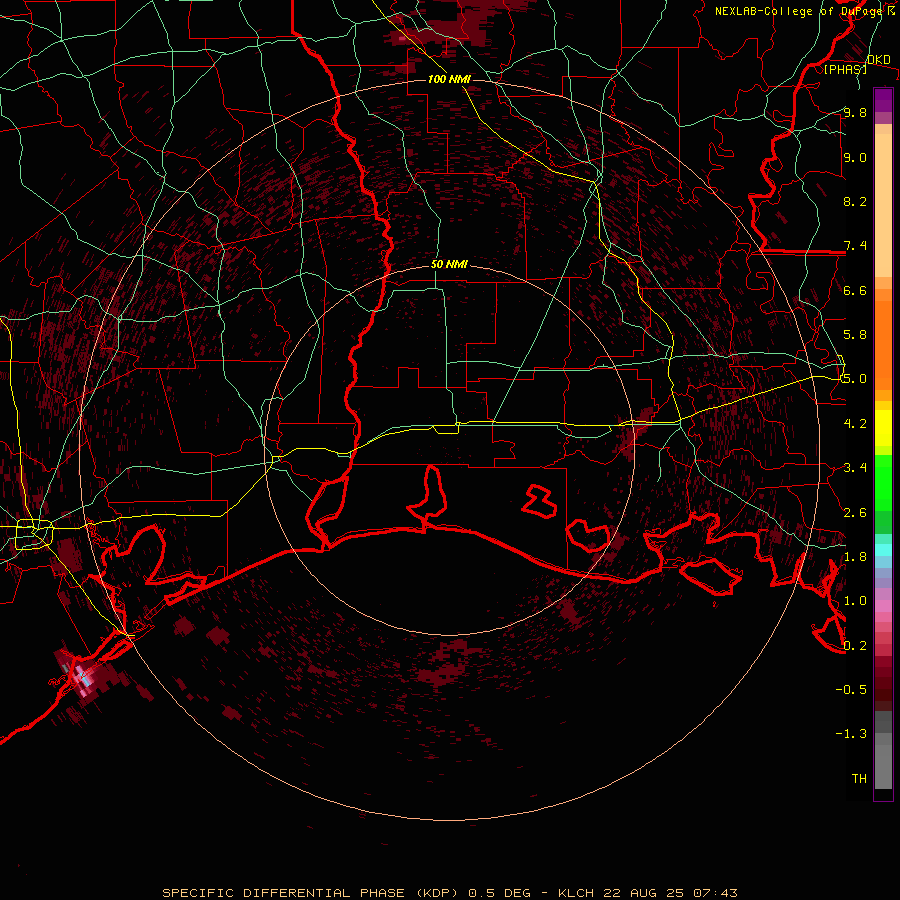This screenshot has height=900, width=900.
Task: Click the 1.8 value on the color scale
Action: [855, 557]
